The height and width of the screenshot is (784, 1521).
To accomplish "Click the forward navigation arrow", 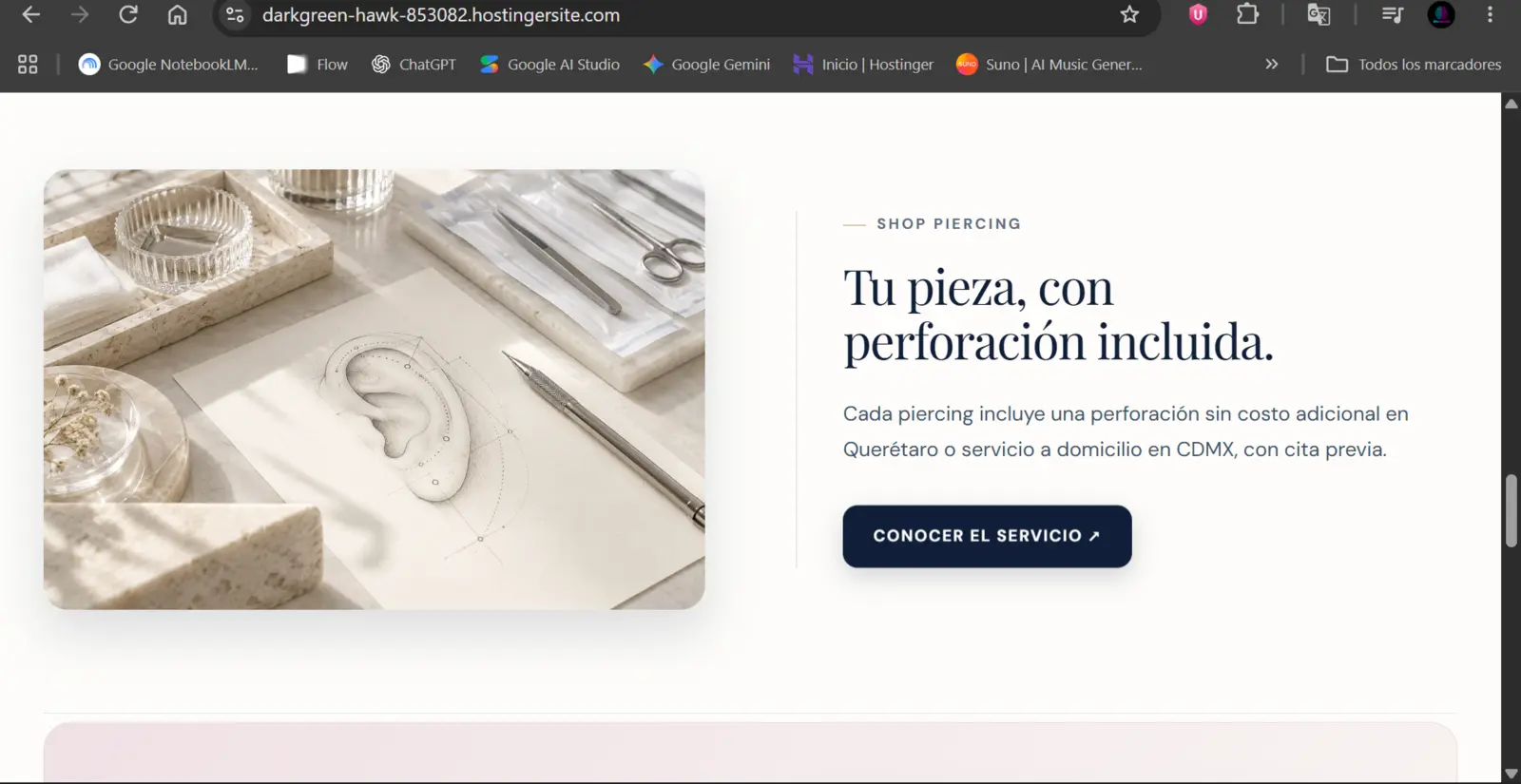I will point(80,15).
